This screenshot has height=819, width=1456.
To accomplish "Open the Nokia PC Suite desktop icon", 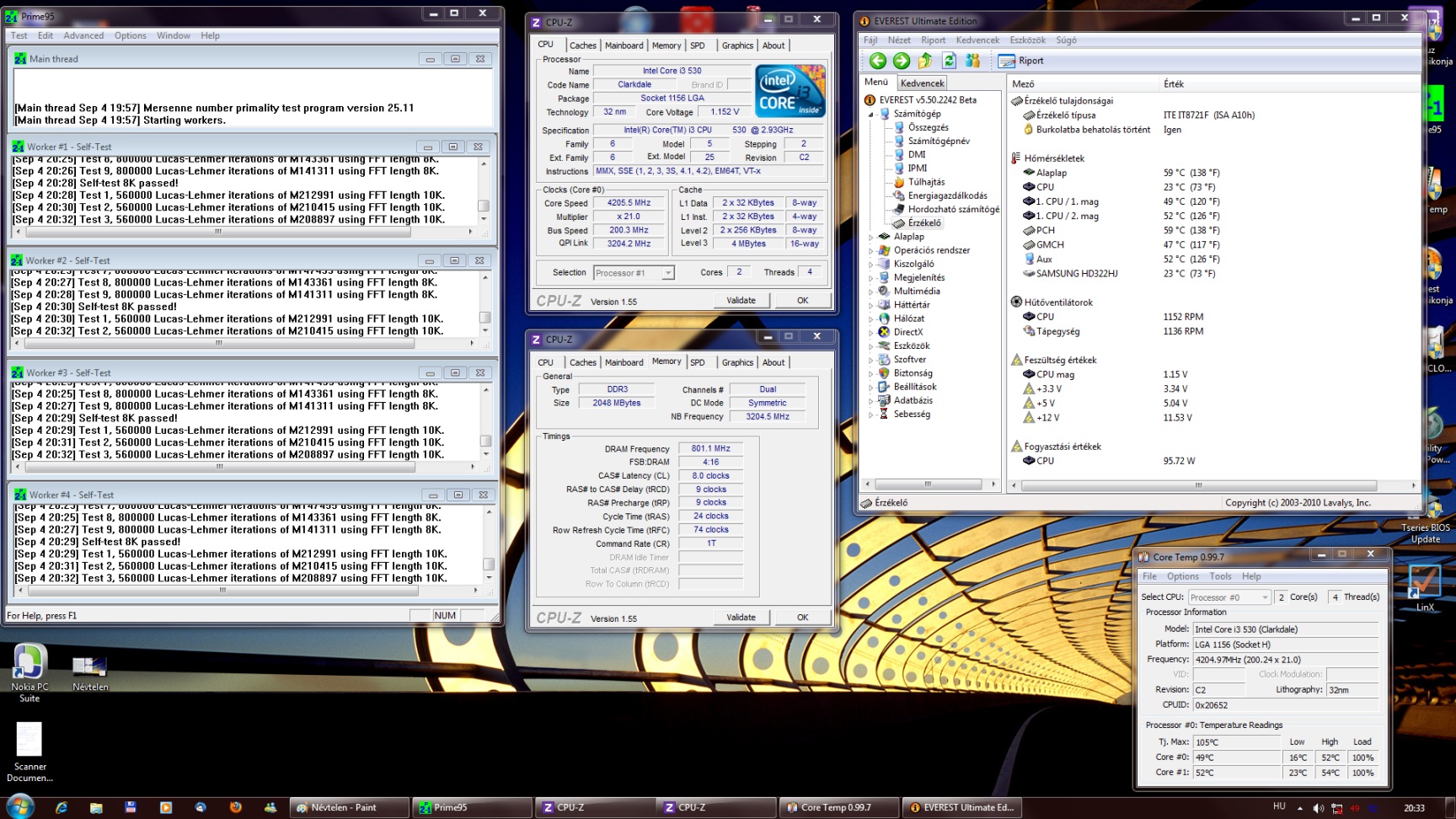I will 29,672.
